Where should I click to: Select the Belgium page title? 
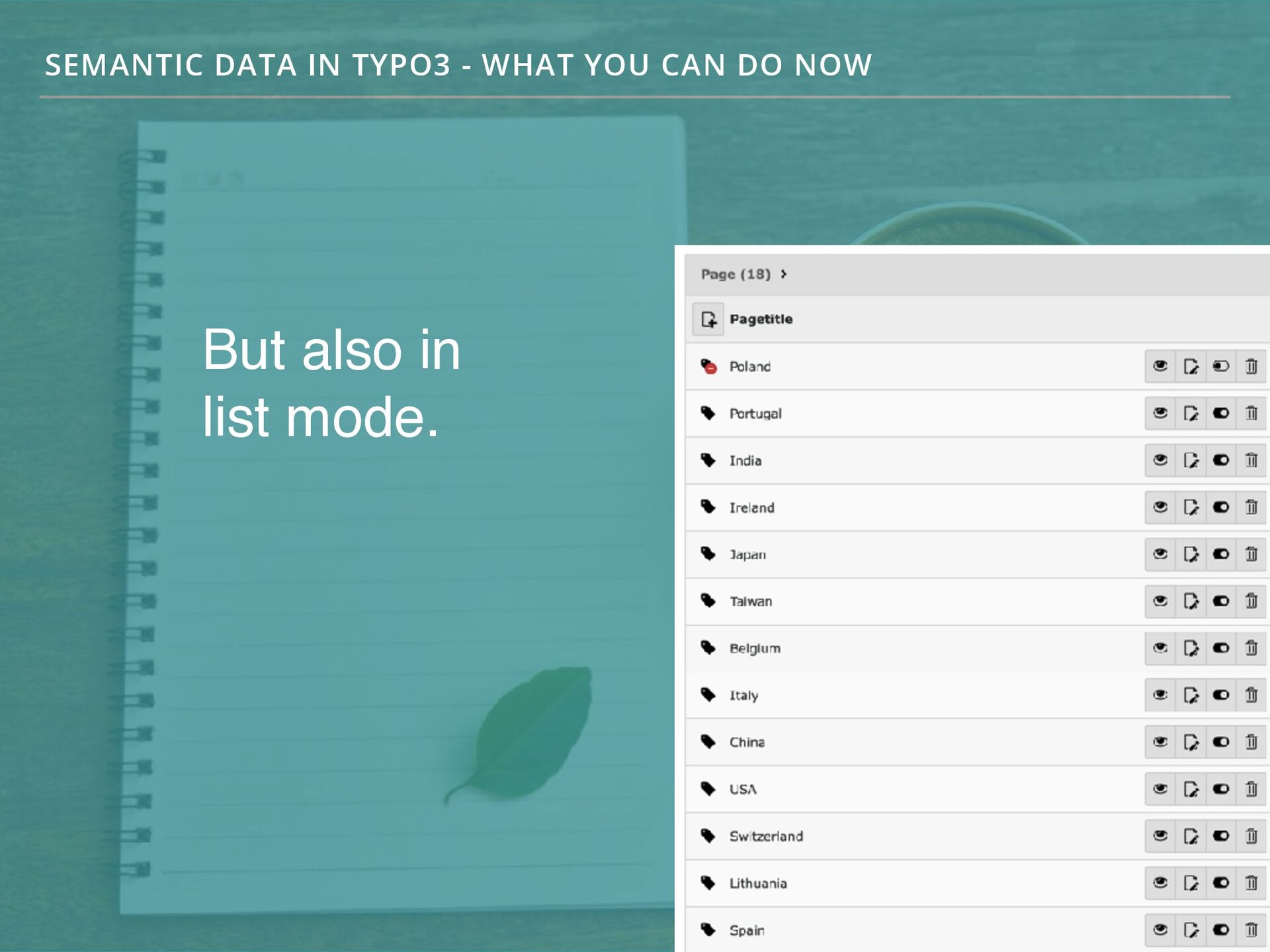[x=755, y=649]
